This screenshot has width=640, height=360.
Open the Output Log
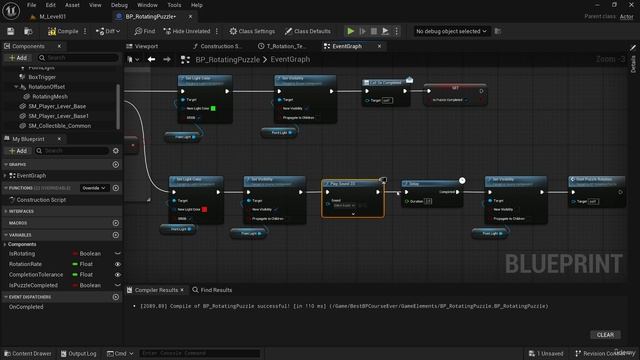78,353
